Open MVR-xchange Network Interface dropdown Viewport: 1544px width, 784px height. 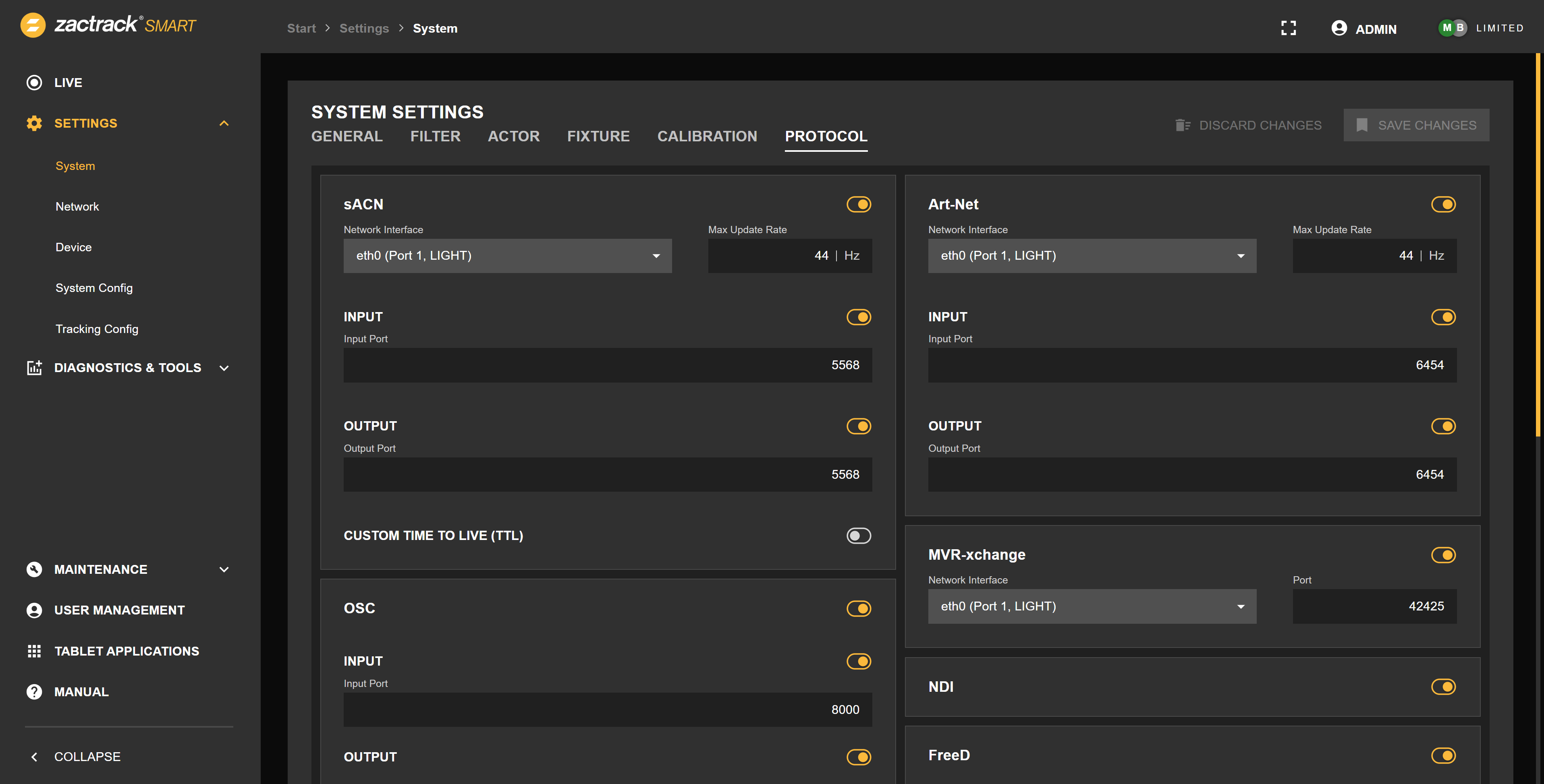1092,606
